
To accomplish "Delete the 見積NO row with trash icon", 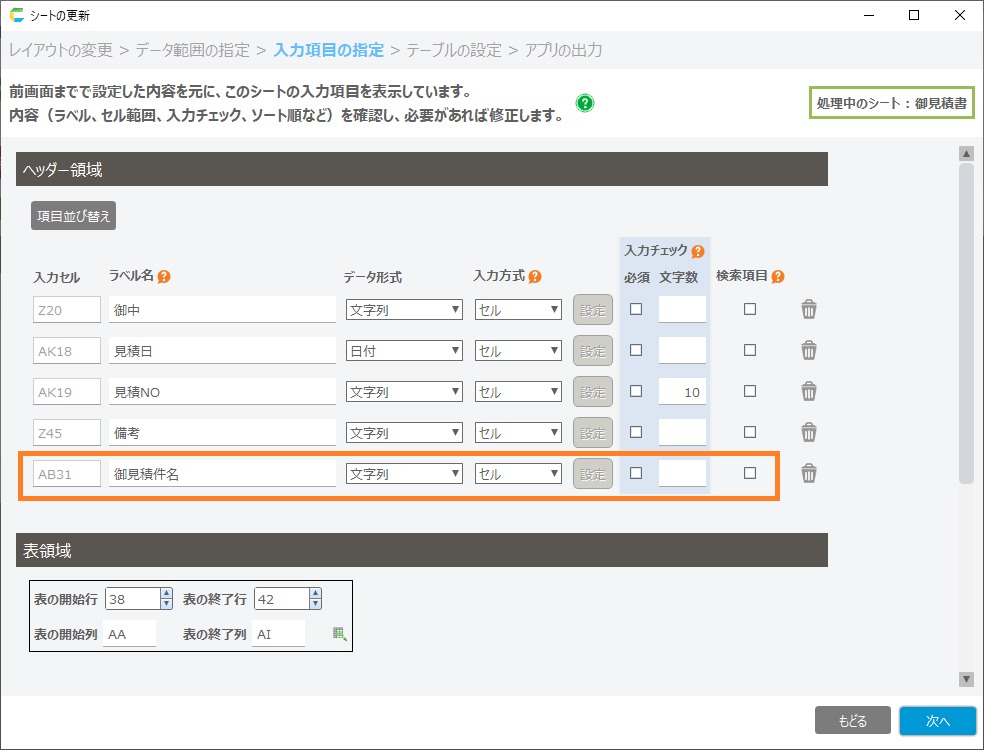I will (x=809, y=392).
